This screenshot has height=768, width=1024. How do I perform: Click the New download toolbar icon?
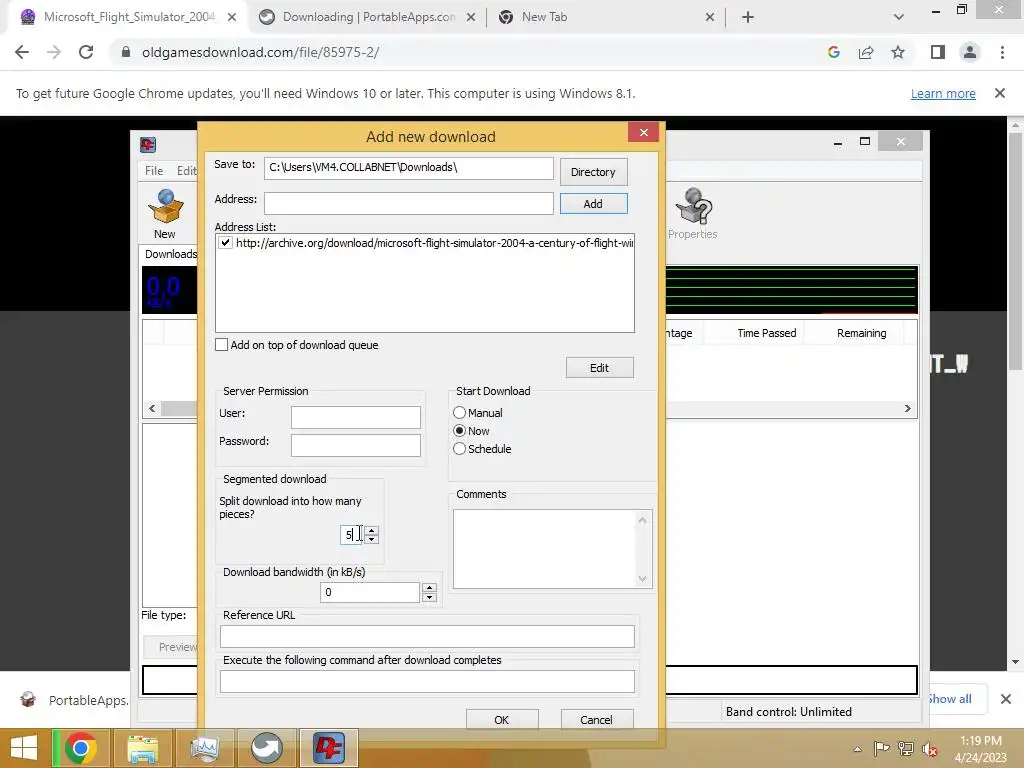coord(165,213)
